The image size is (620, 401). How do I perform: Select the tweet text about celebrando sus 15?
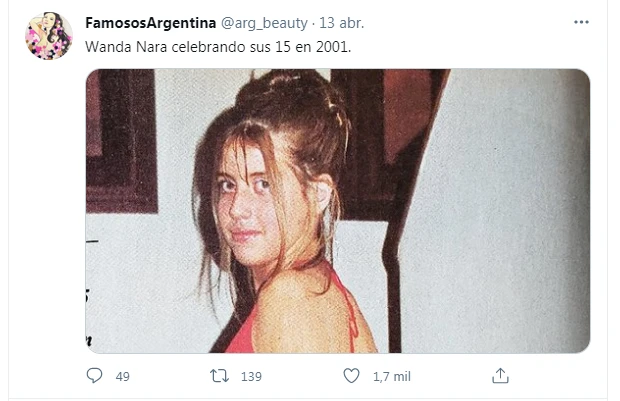pos(218,47)
